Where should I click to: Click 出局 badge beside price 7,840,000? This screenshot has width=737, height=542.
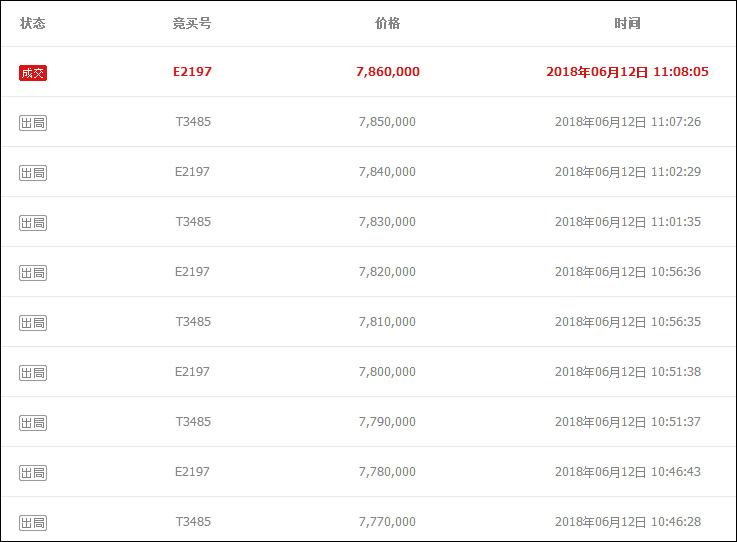33,172
